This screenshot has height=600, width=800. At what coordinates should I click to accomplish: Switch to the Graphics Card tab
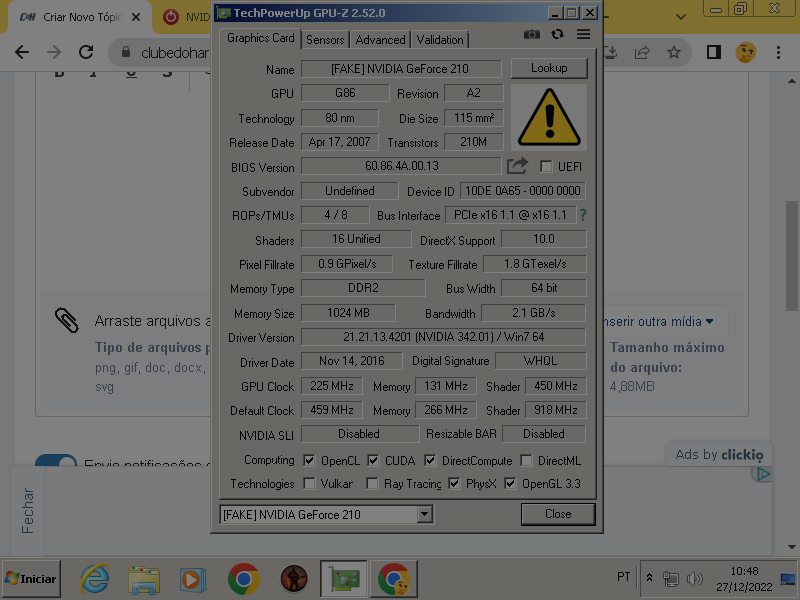[x=261, y=38]
